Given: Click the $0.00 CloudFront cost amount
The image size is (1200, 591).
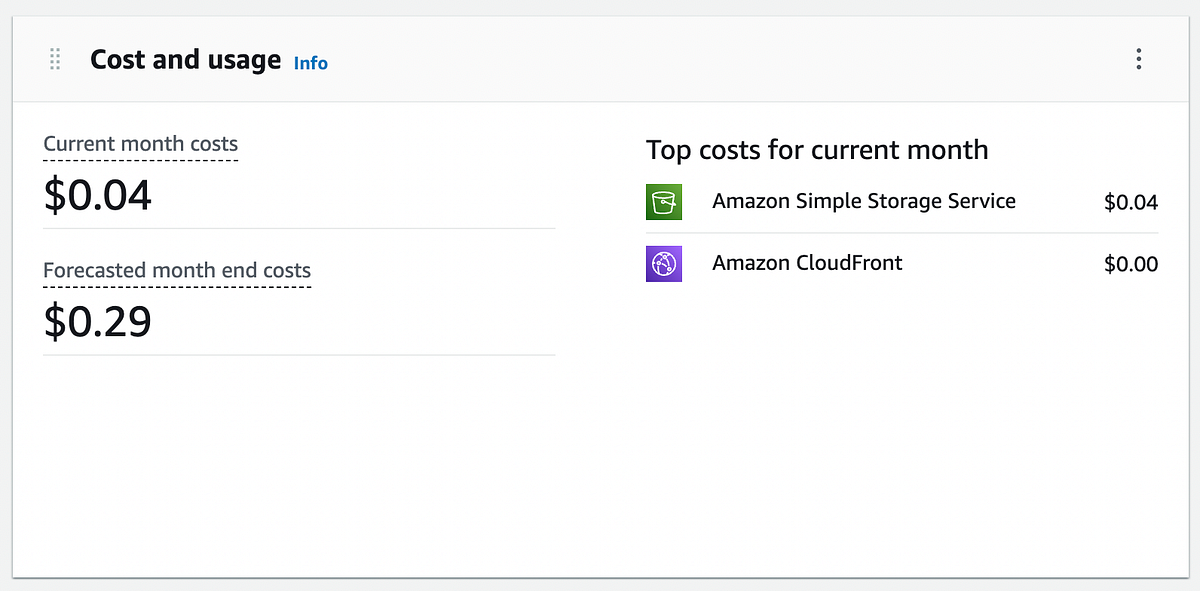Looking at the screenshot, I should pyautogui.click(x=1130, y=265).
